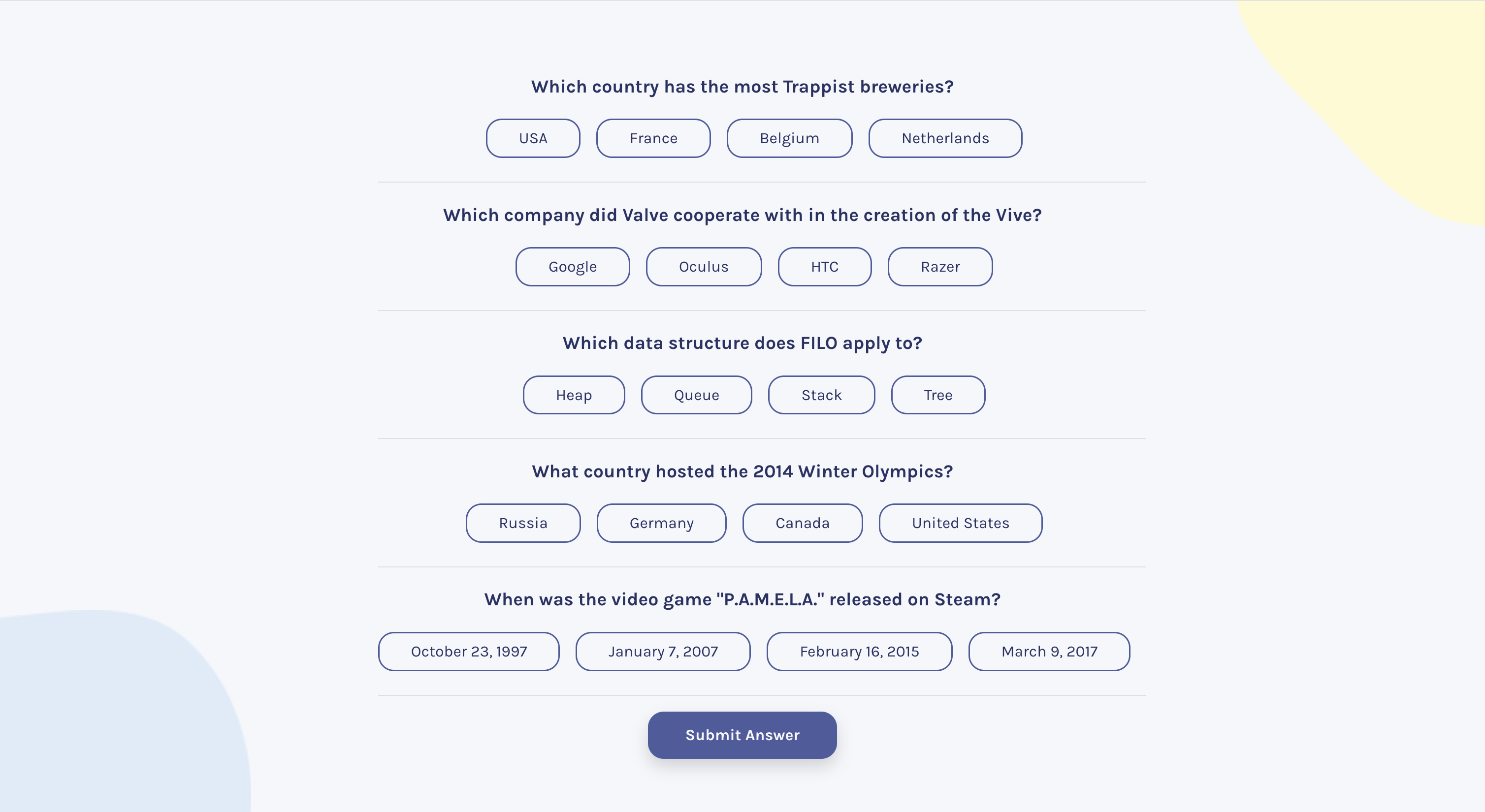Pick France as the Trappist answer
Image resolution: width=1485 pixels, height=812 pixels.
coord(653,138)
